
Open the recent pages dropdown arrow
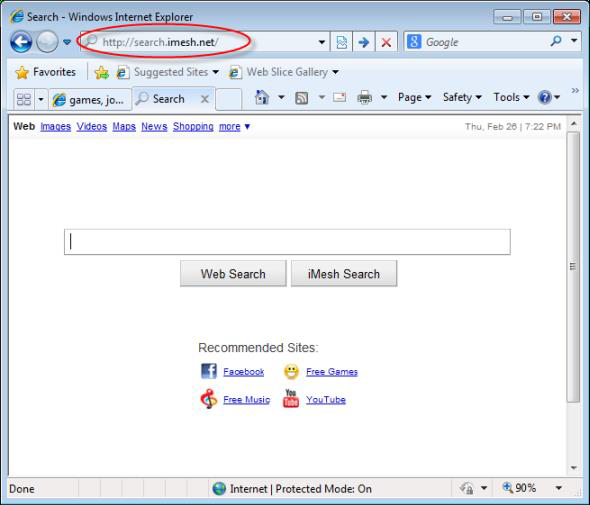67,42
